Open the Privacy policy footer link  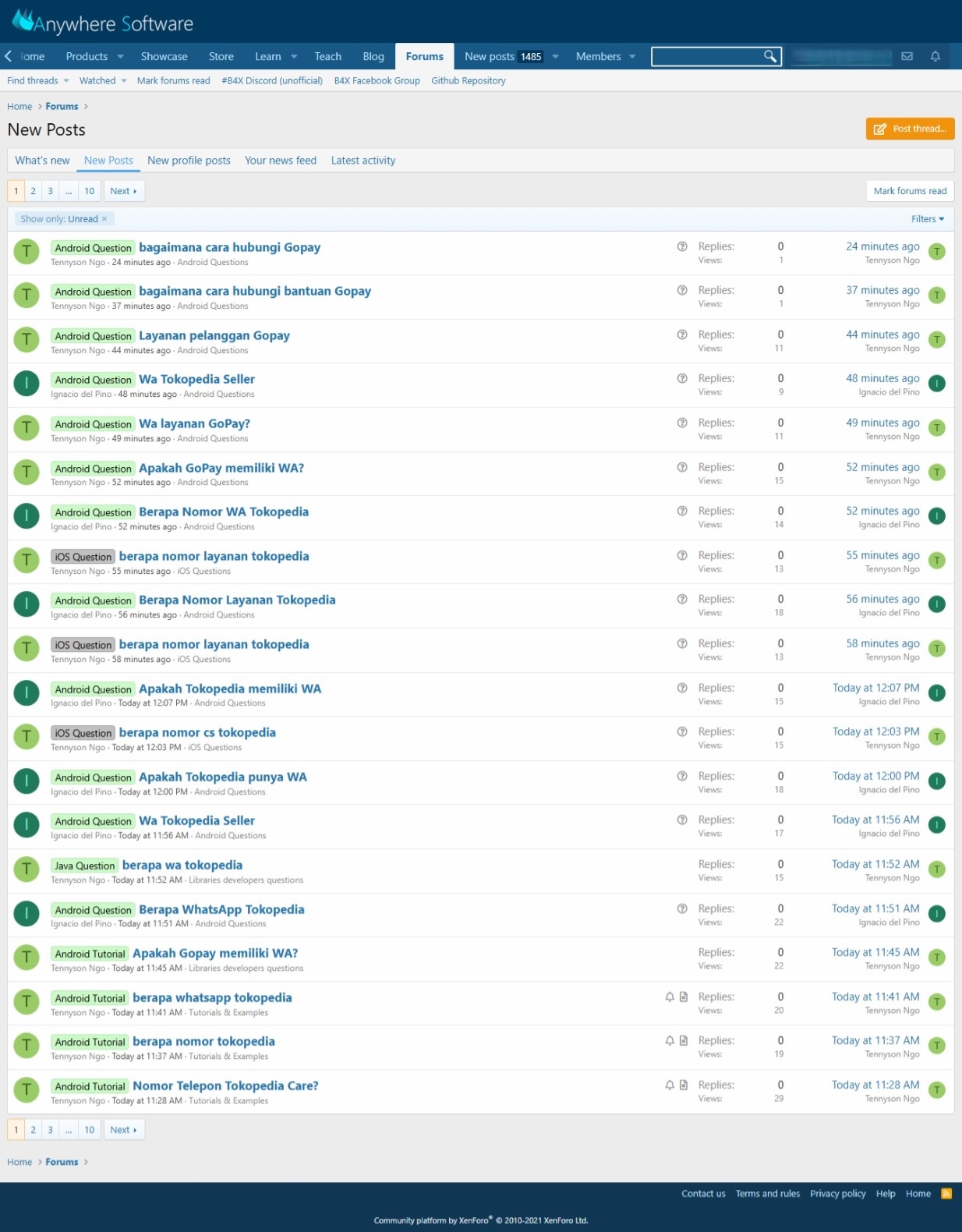point(837,1193)
